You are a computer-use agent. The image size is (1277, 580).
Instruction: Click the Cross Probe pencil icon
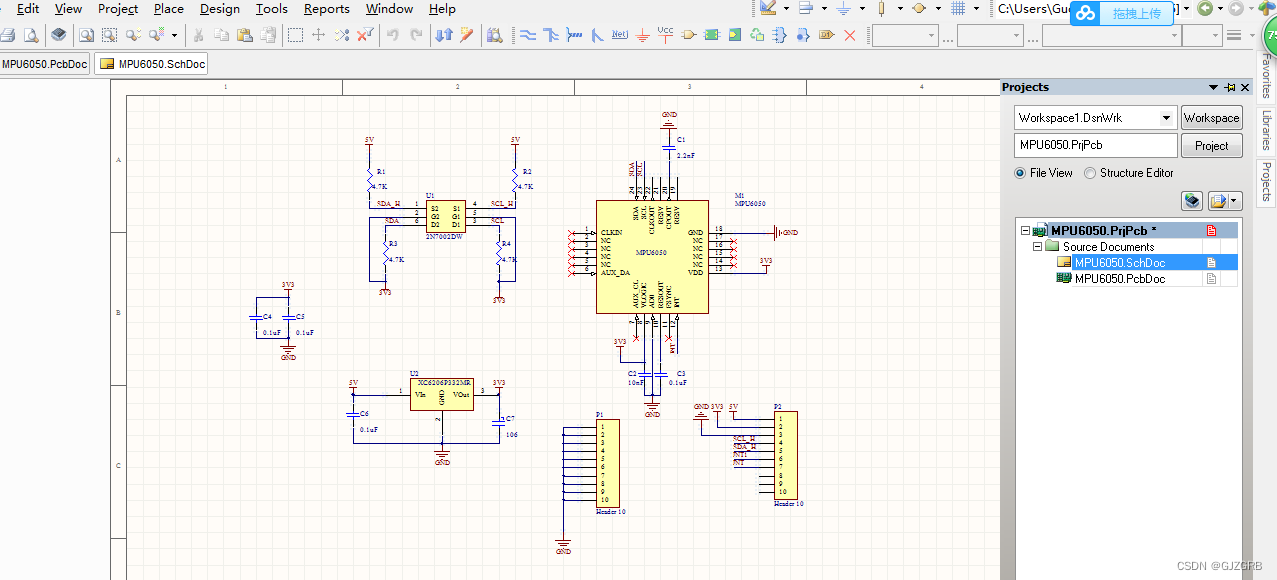coord(467,35)
